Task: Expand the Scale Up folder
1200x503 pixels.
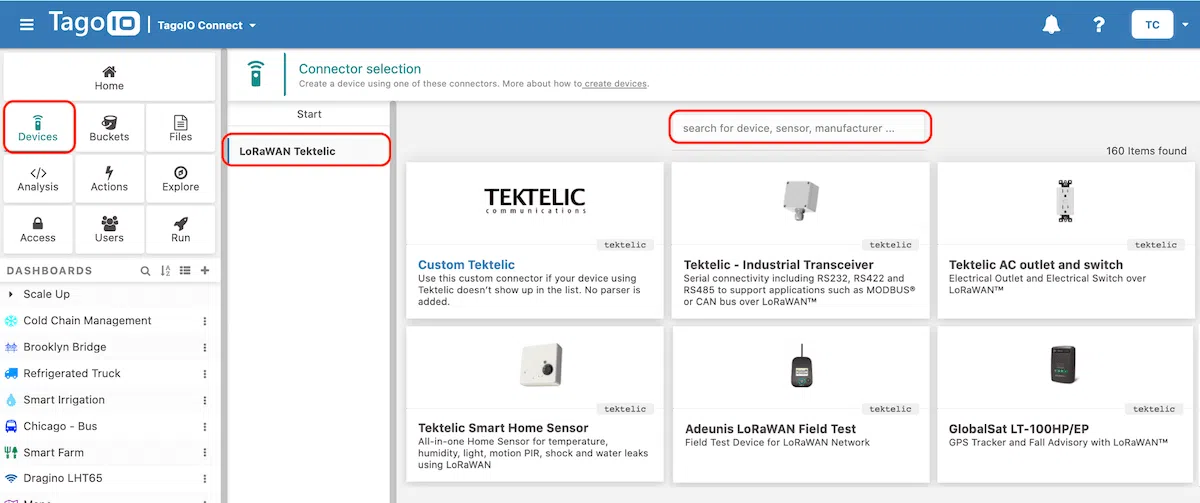Action: 12,294
